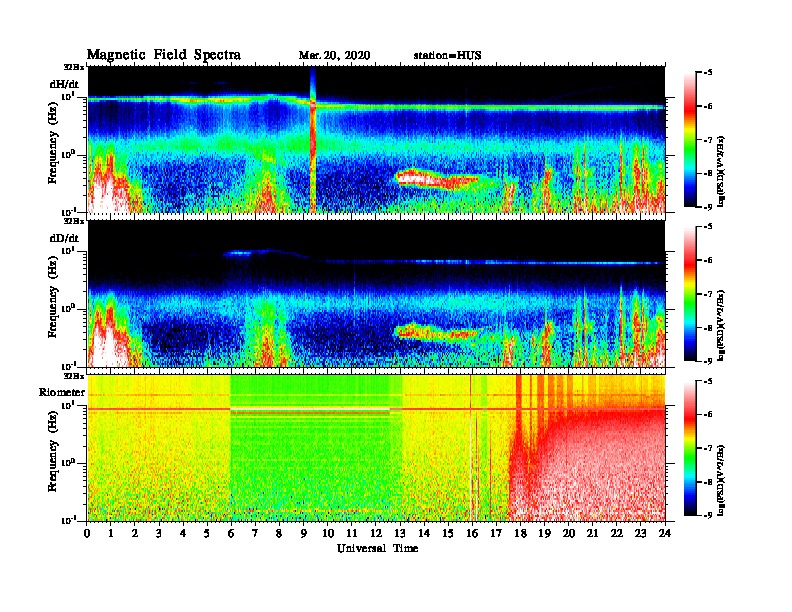Click the "station=HUS" label
792x612 pixels.
click(x=448, y=56)
